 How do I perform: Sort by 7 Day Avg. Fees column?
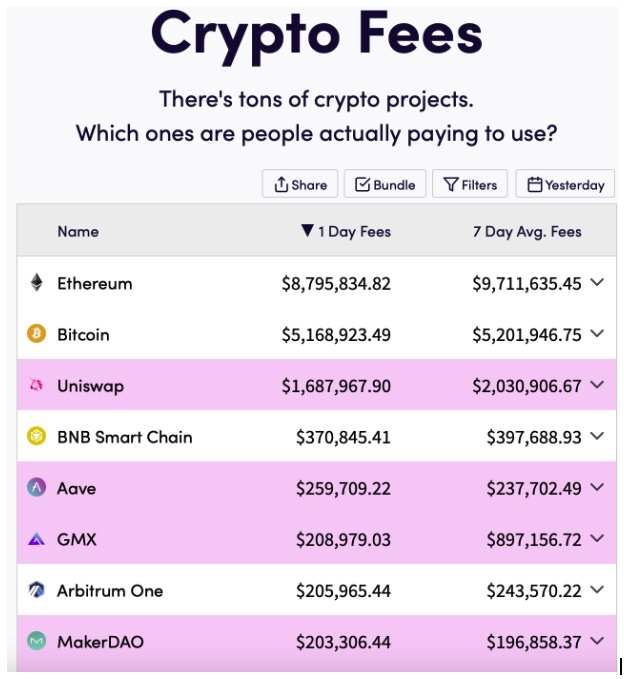pyautogui.click(x=527, y=232)
